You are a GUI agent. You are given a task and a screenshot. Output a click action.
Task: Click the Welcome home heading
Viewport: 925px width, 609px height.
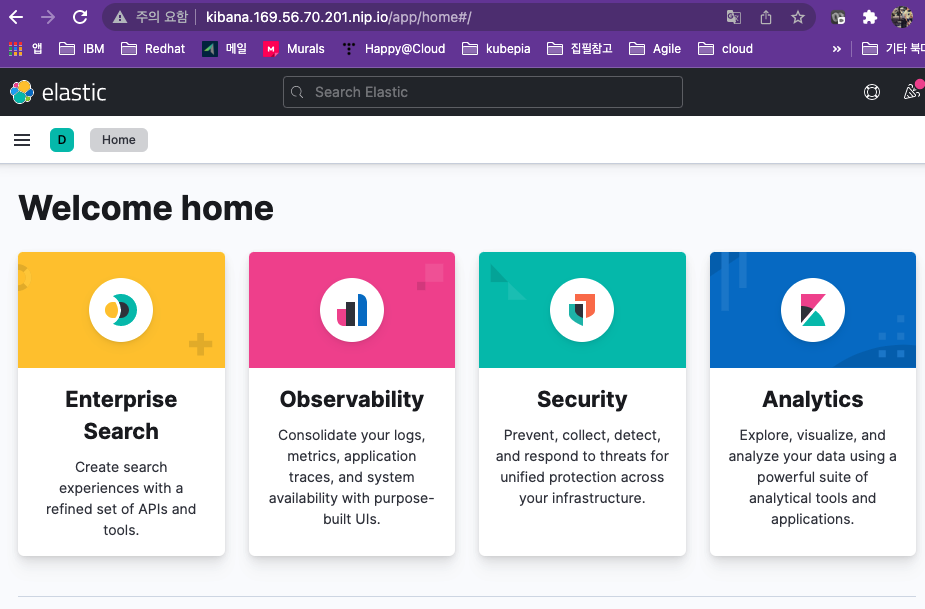coord(146,208)
